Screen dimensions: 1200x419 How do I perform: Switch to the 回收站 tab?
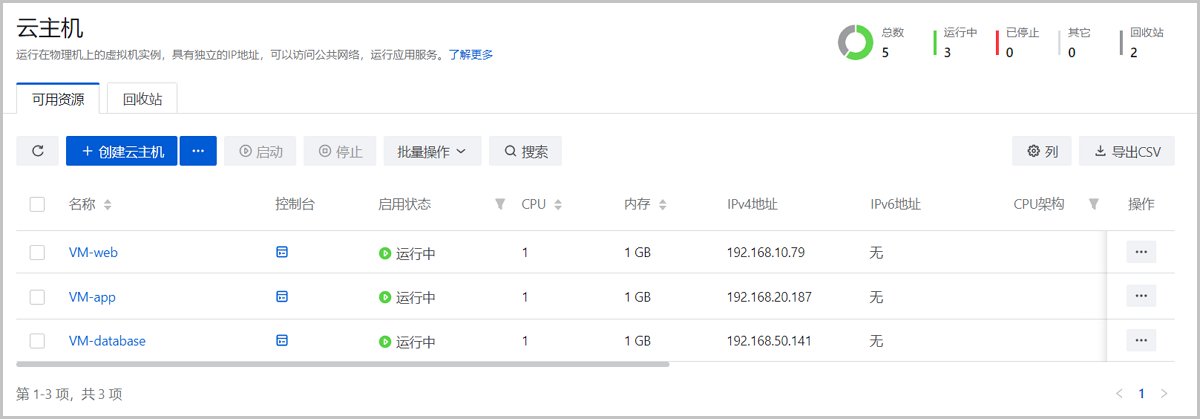tap(142, 99)
